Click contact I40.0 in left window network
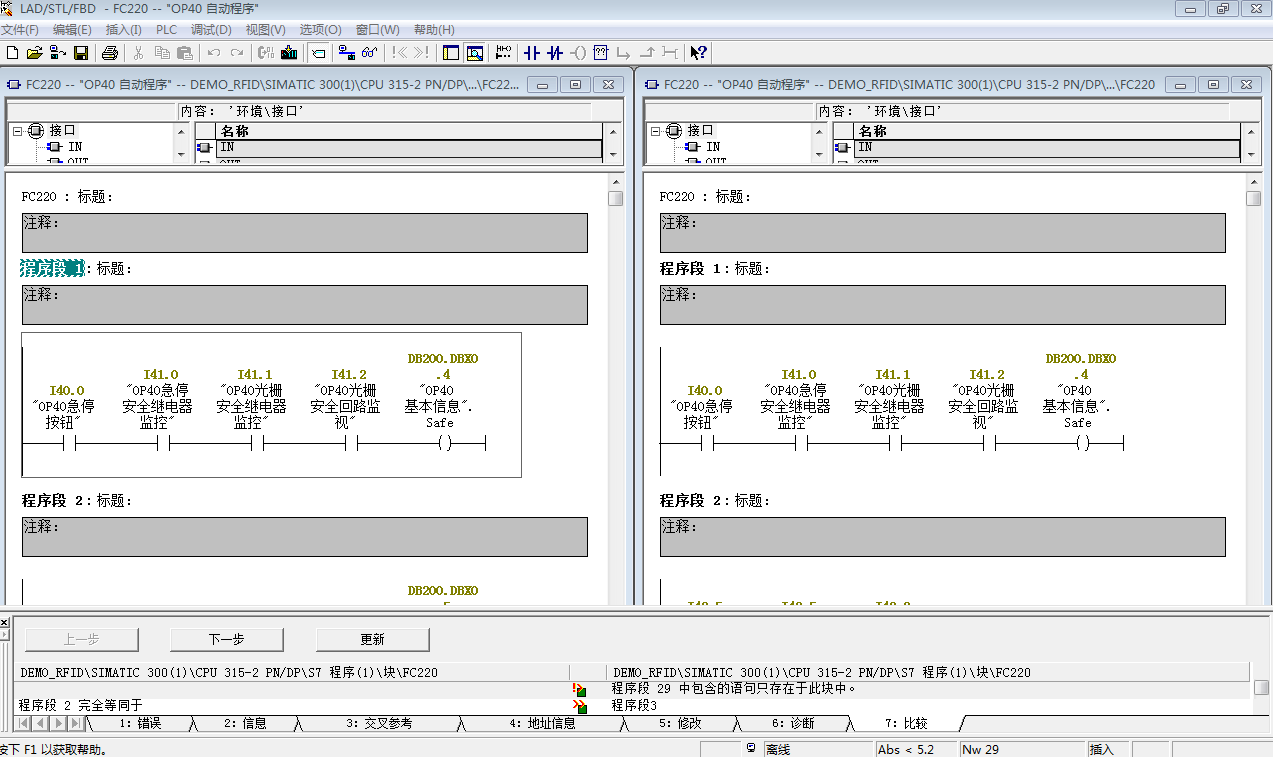The width and height of the screenshot is (1273, 757). (x=69, y=443)
